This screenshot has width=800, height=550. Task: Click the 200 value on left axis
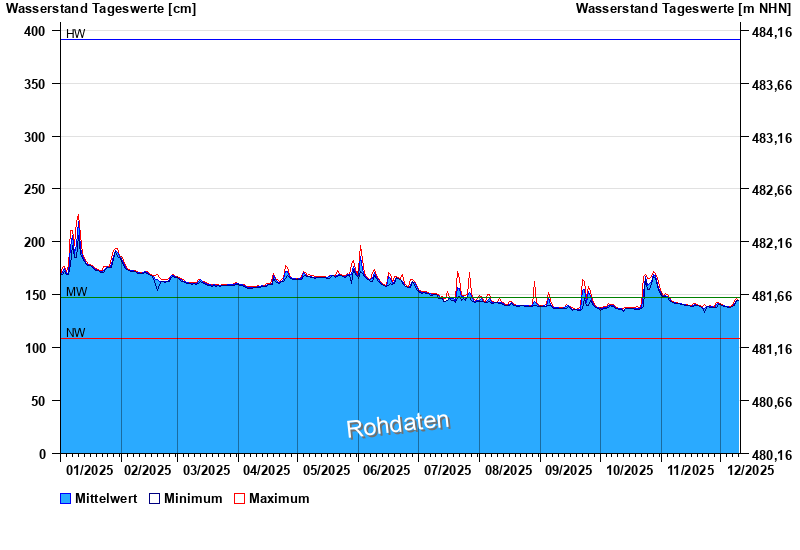tap(35, 242)
